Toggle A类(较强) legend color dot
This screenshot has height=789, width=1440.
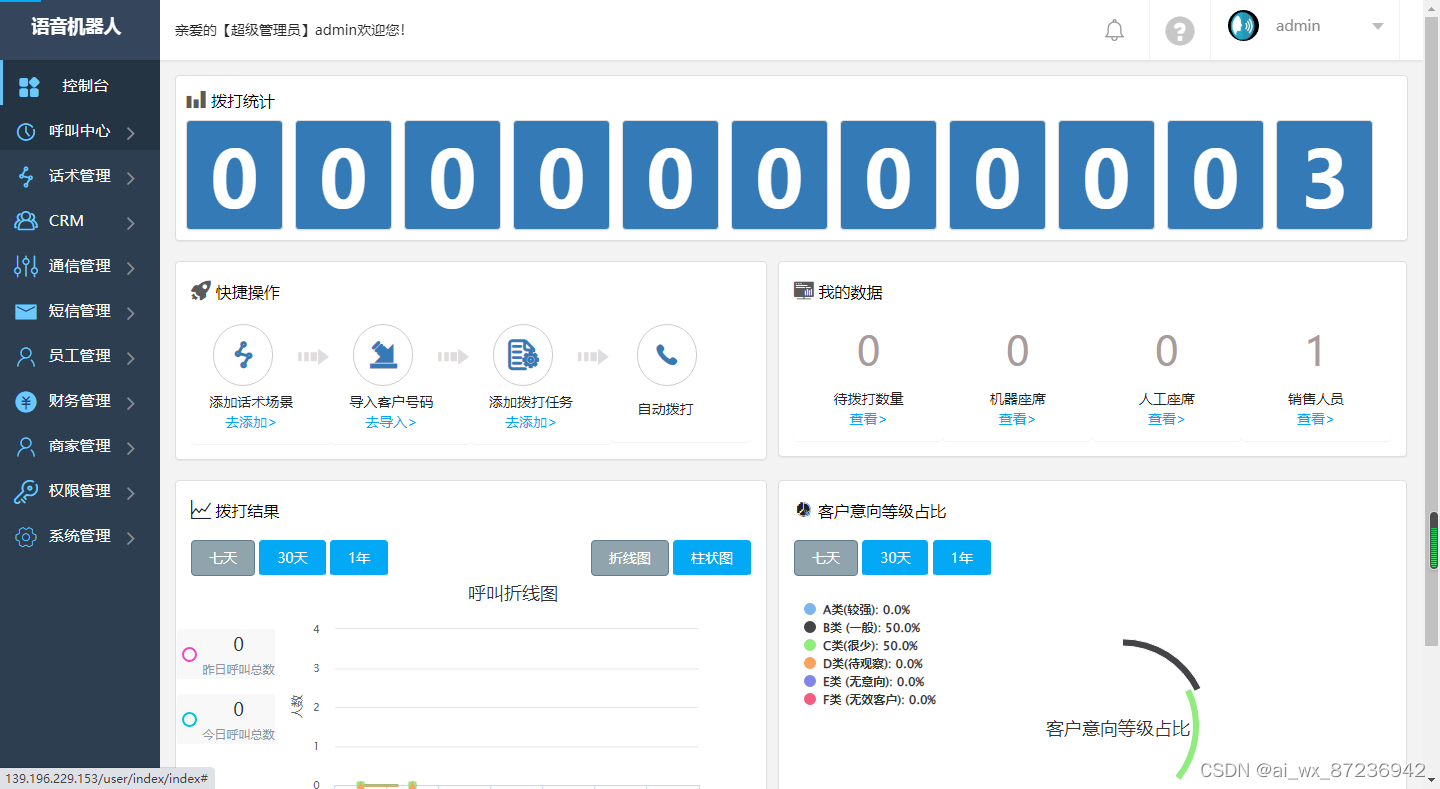click(810, 609)
